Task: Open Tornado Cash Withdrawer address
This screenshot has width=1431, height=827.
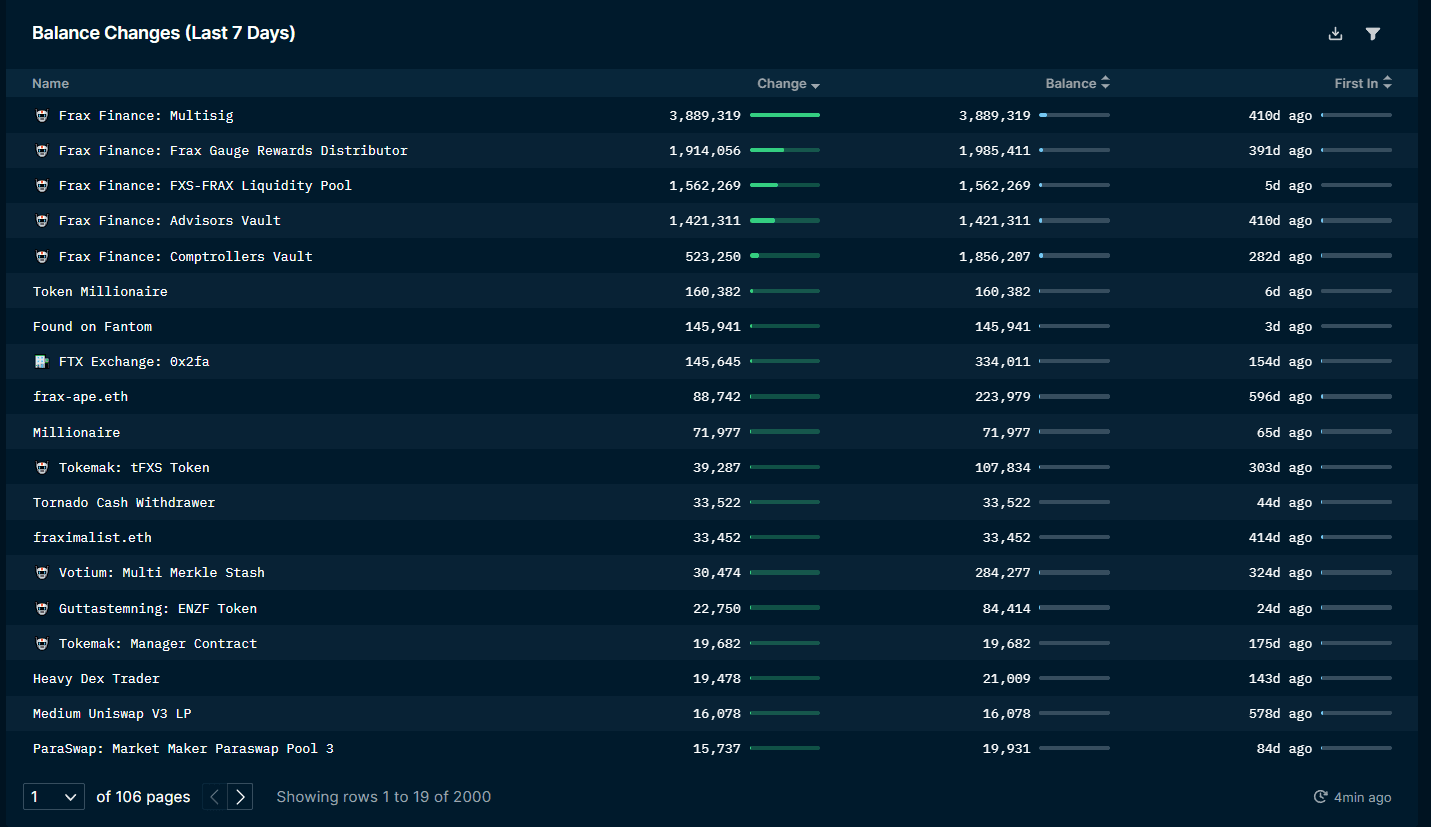Action: tap(124, 503)
